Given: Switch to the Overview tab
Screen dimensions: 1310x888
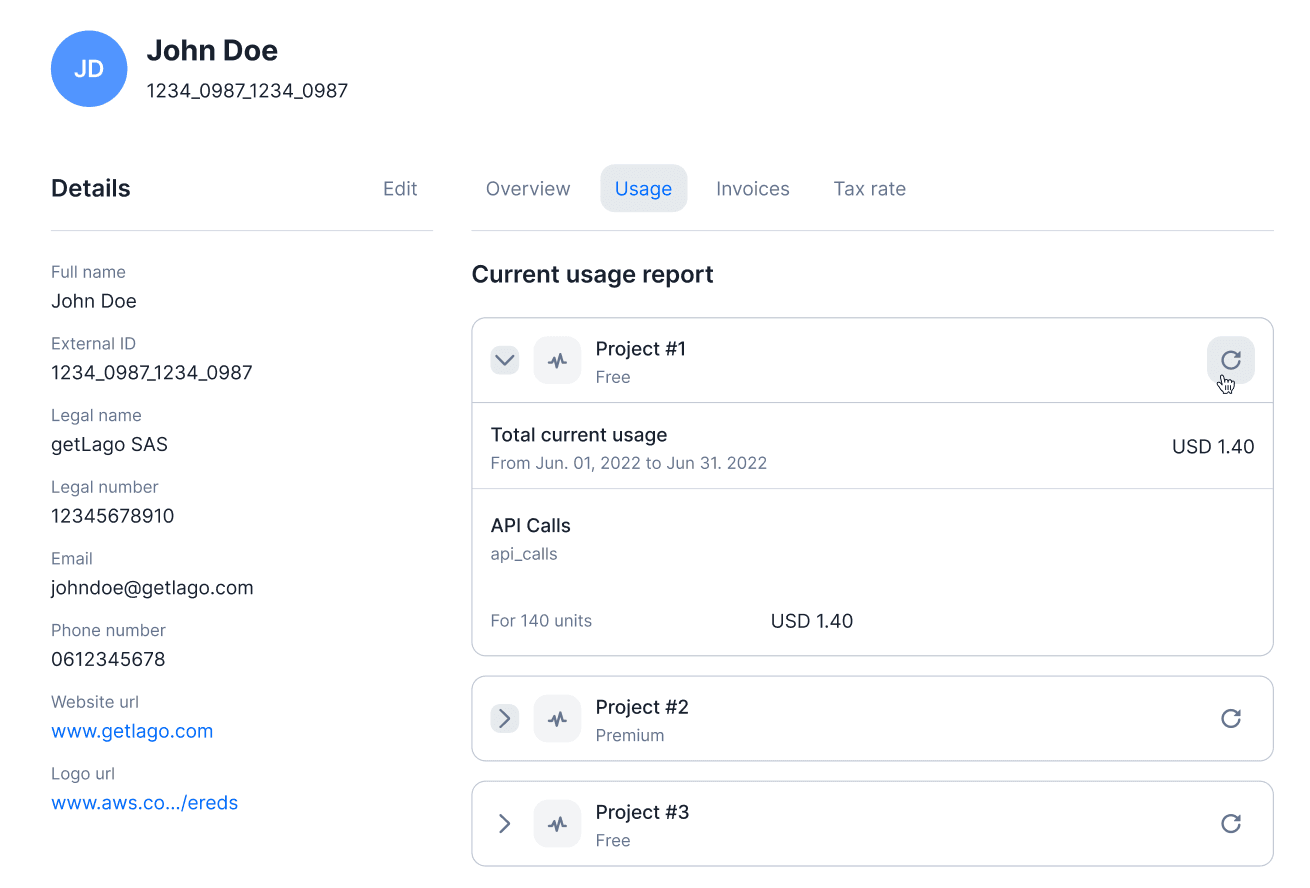Looking at the screenshot, I should pyautogui.click(x=528, y=189).
